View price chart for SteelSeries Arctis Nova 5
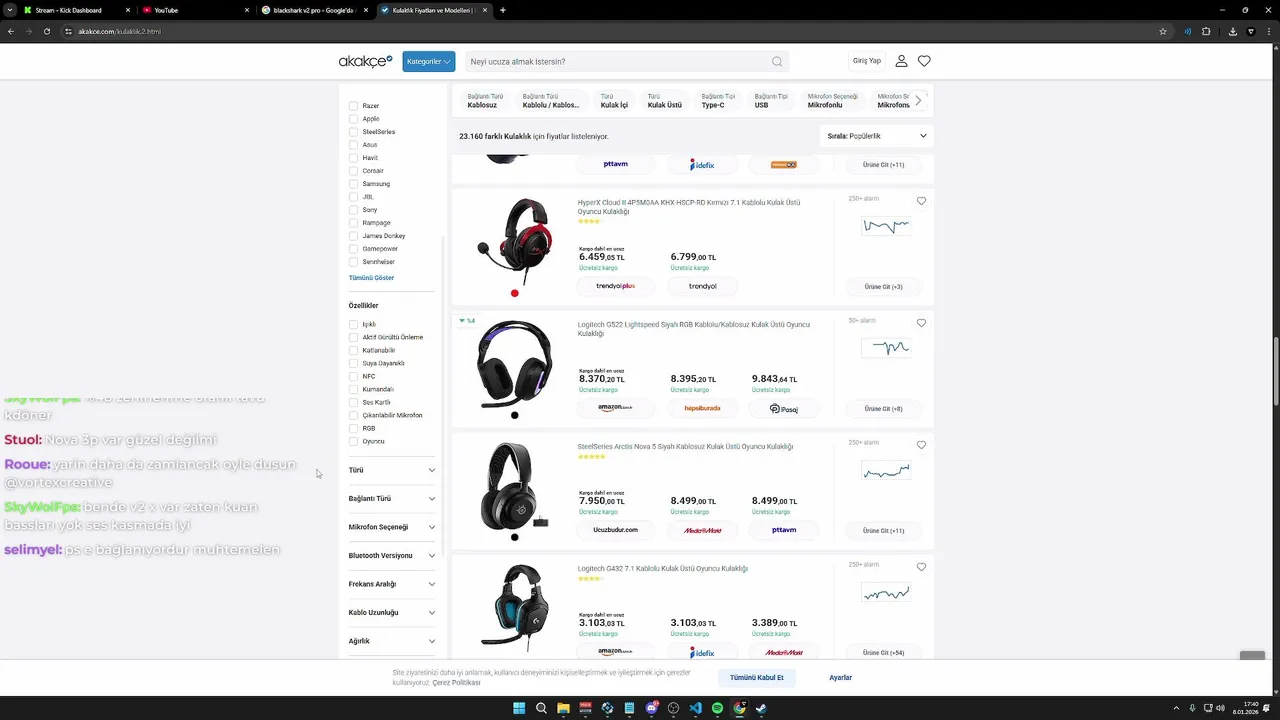 (886, 471)
